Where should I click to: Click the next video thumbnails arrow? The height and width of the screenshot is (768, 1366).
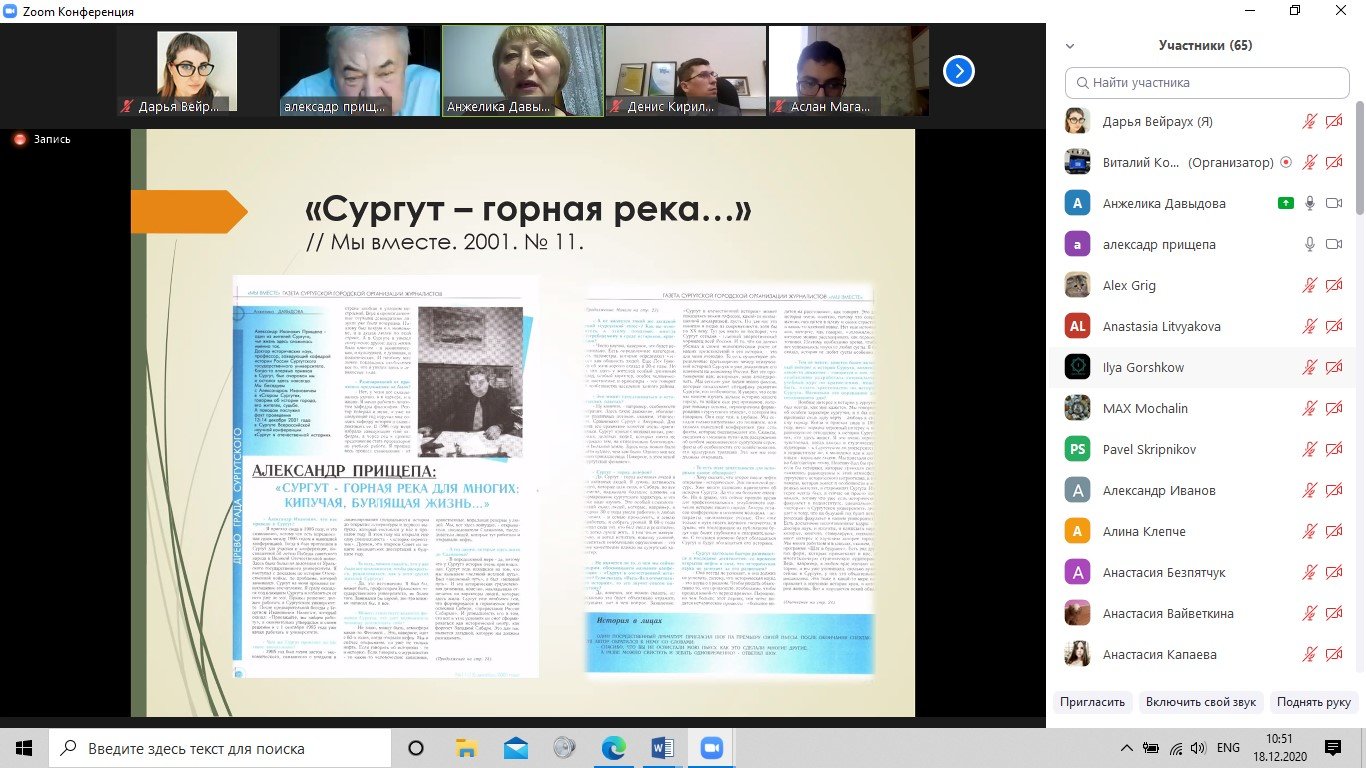click(958, 71)
